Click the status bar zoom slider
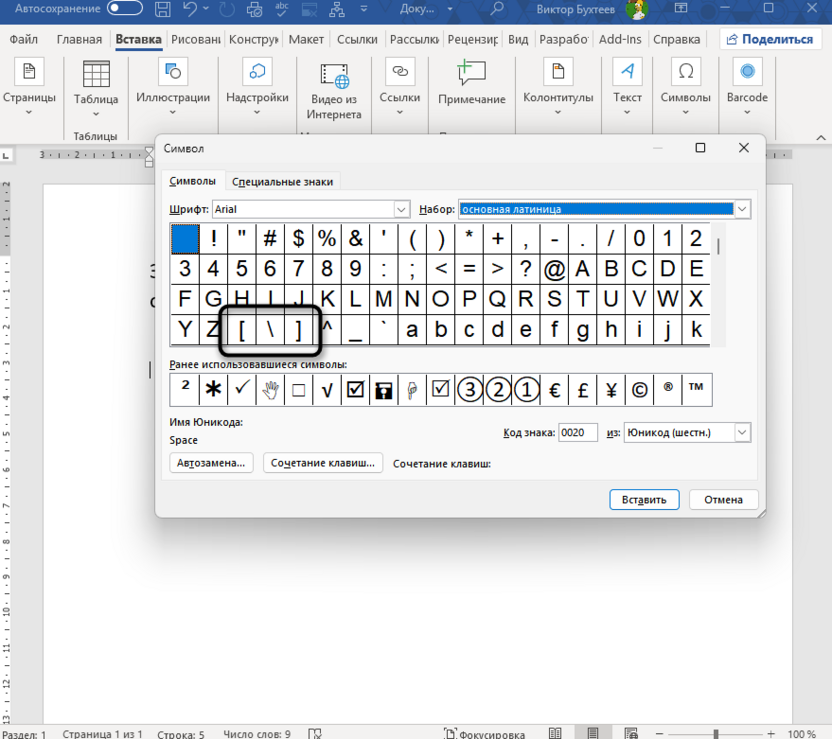This screenshot has width=832, height=739. (715, 734)
